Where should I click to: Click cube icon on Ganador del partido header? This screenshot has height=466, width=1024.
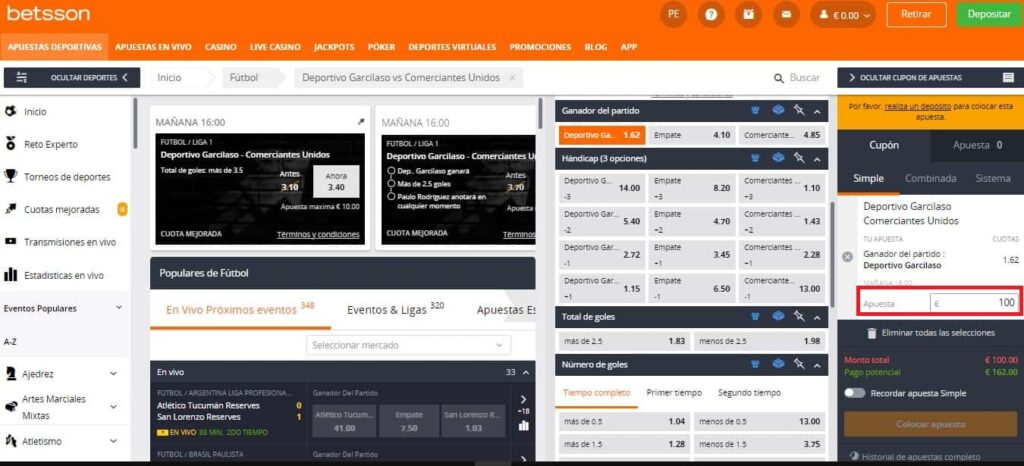(x=778, y=110)
